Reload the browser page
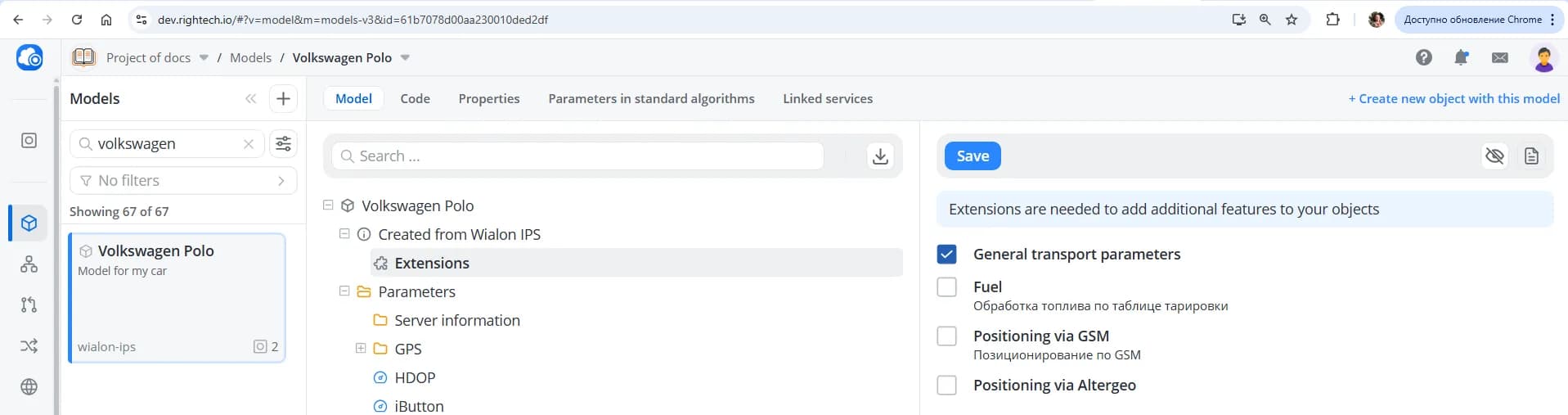This screenshot has height=415, width=1568. 77,20
